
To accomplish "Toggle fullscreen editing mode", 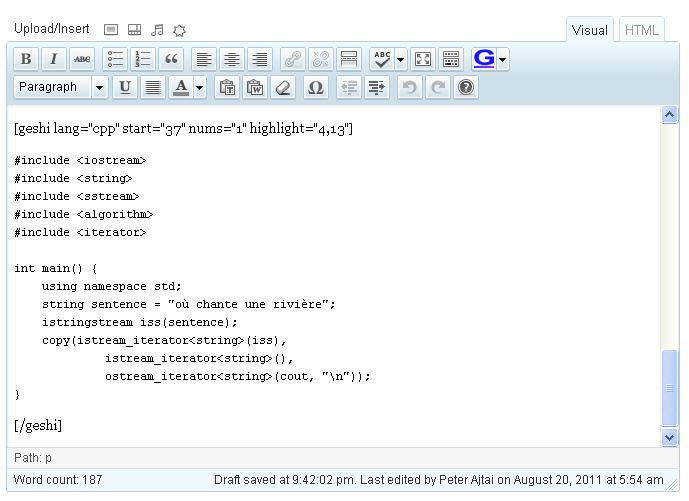I will (423, 59).
